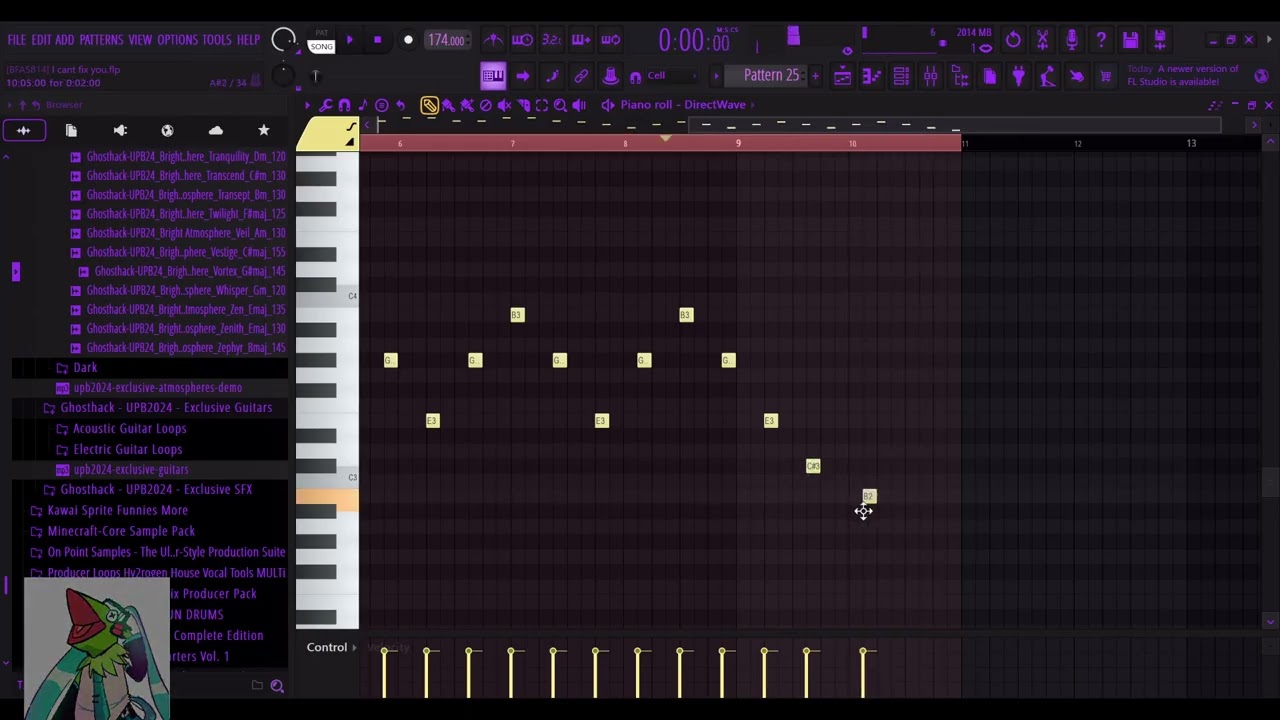1280x720 pixels.
Task: Open the piano roll magnet snap options
Action: [x=344, y=105]
